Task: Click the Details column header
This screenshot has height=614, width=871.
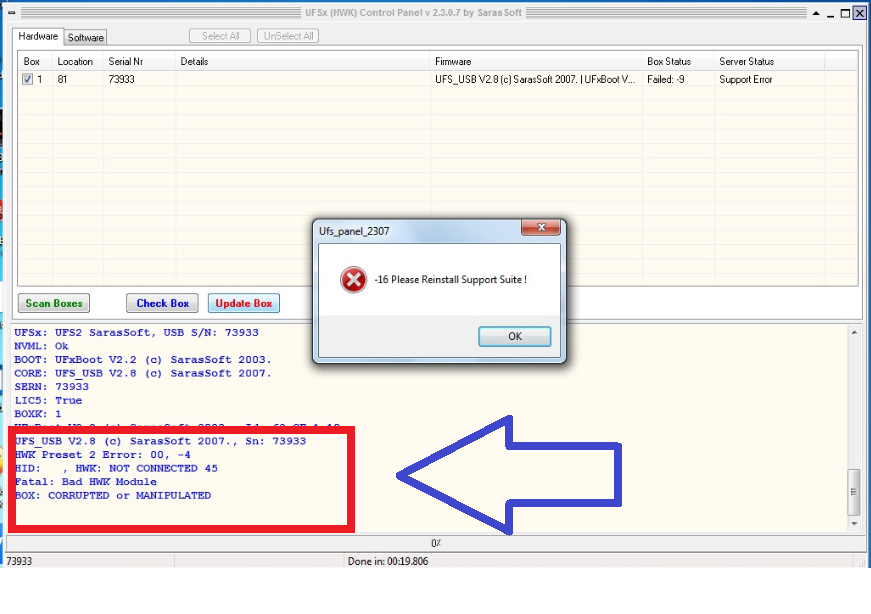Action: [x=303, y=61]
